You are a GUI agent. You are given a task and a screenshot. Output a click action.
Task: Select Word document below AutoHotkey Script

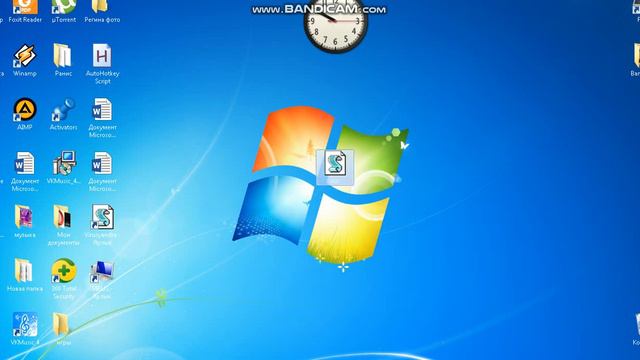click(102, 118)
